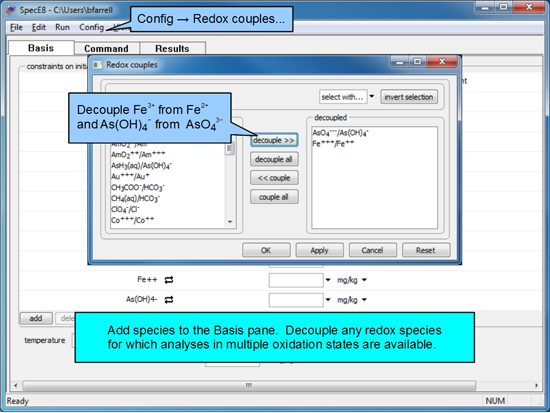Image resolution: width=550 pixels, height=413 pixels.
Task: Click the swap icon next to As(OH)4-
Action: [169, 300]
